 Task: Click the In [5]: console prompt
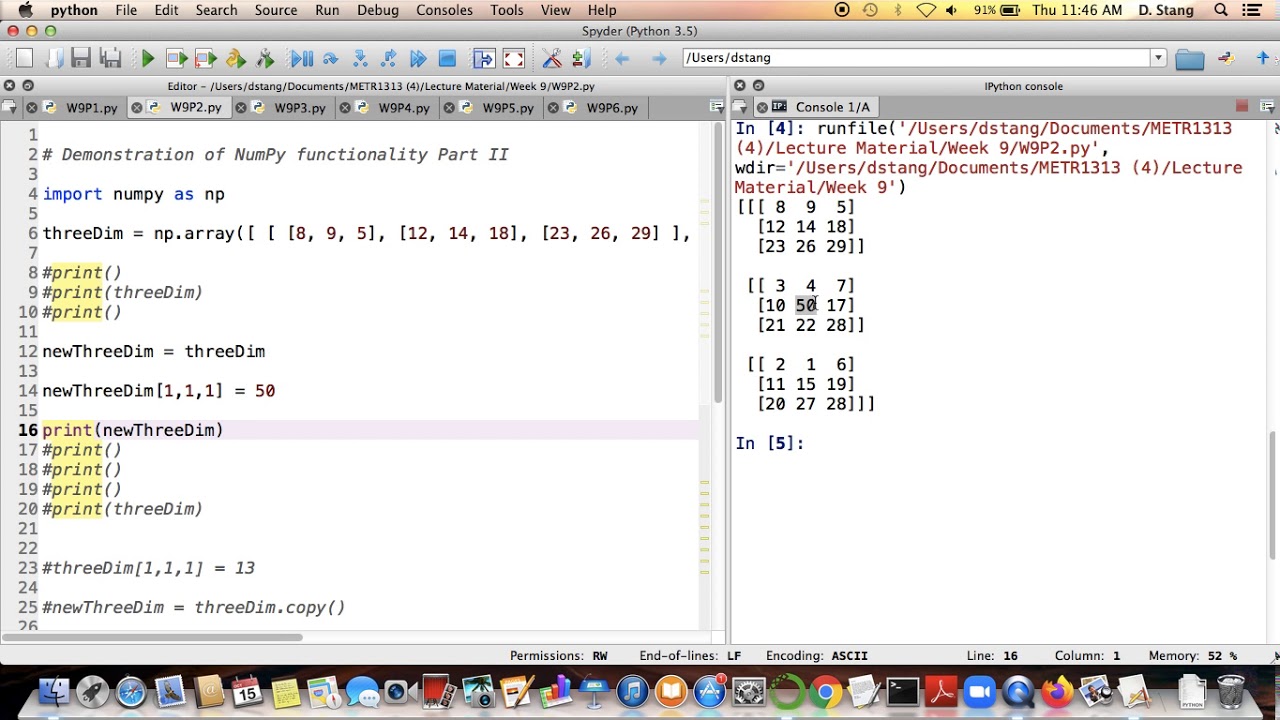pyautogui.click(x=770, y=443)
